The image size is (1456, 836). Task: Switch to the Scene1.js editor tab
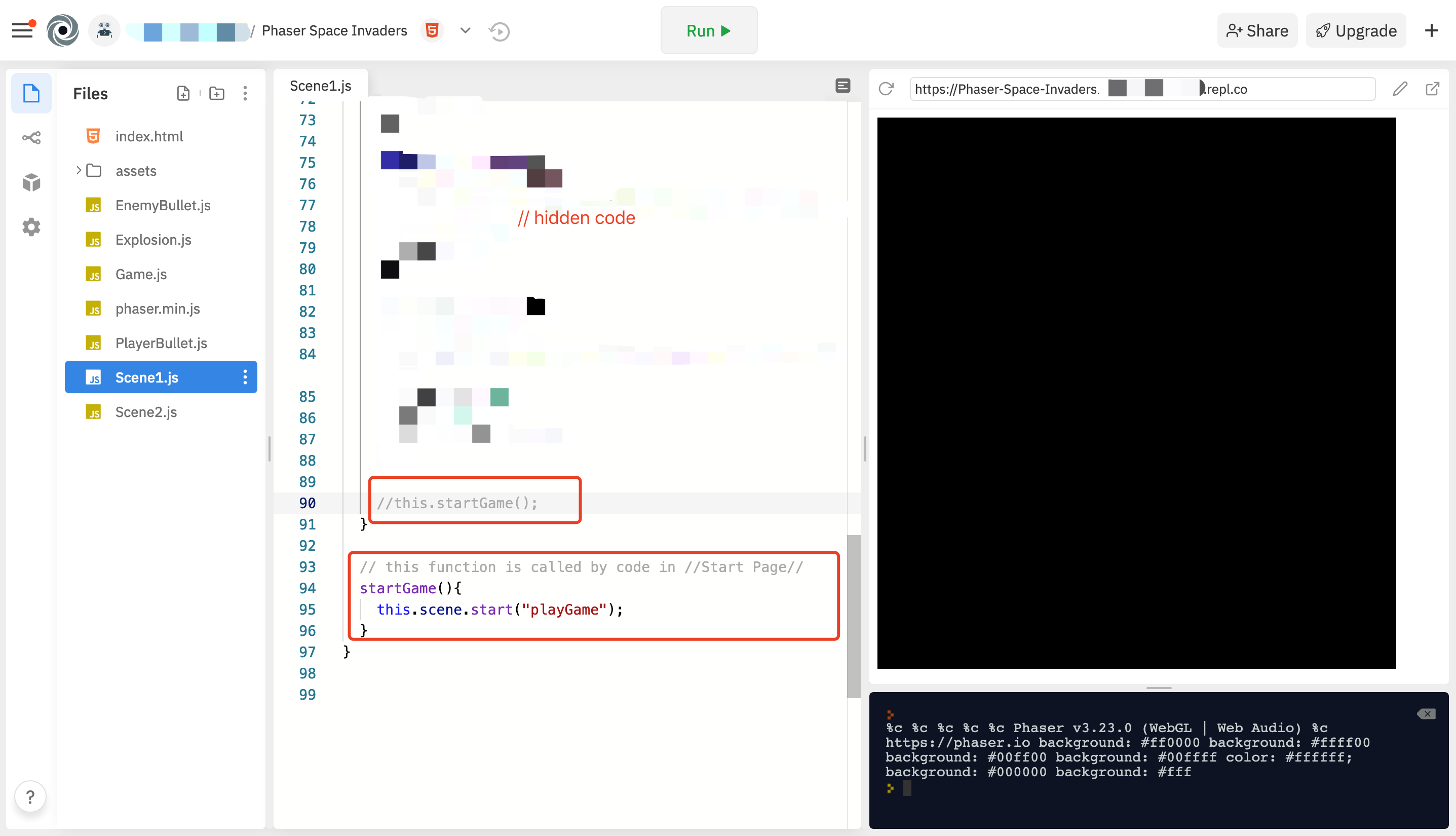[x=320, y=86]
